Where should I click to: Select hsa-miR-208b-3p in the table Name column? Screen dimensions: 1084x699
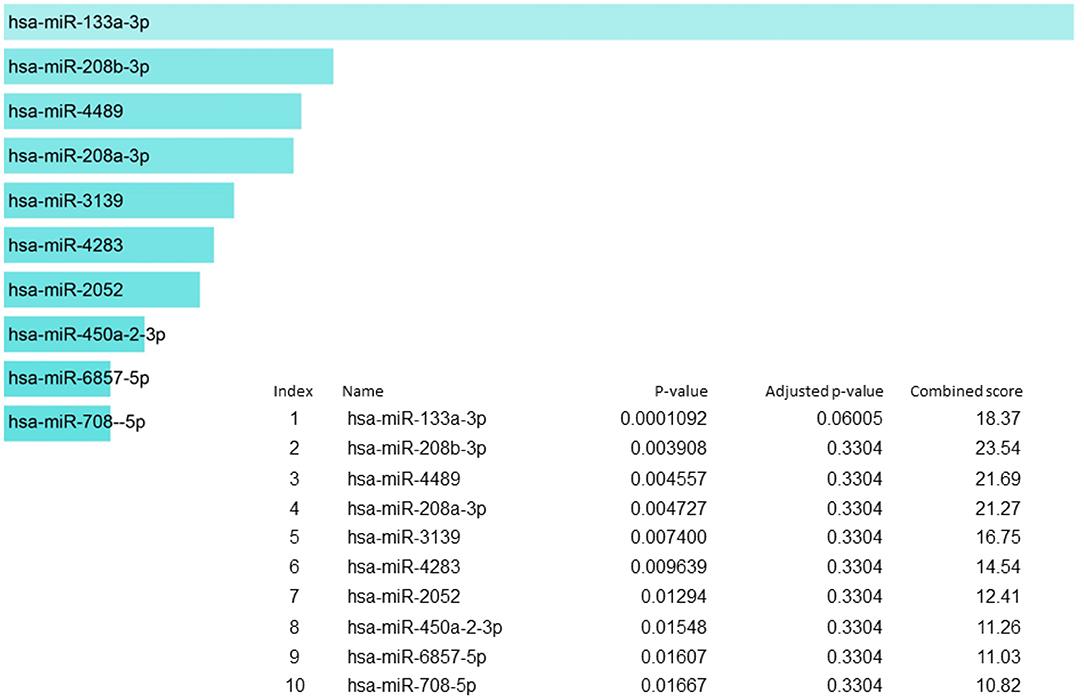pos(417,449)
